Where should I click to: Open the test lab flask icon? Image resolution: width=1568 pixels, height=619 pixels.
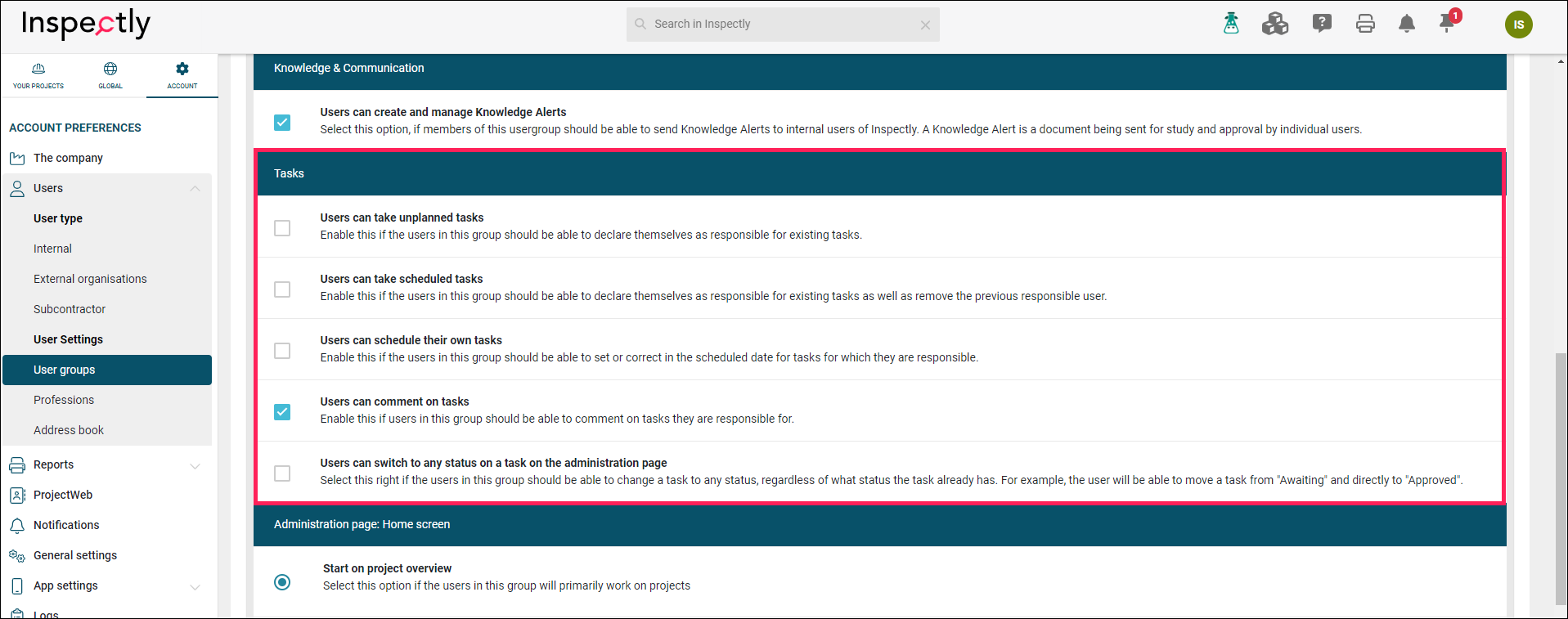tap(1231, 24)
